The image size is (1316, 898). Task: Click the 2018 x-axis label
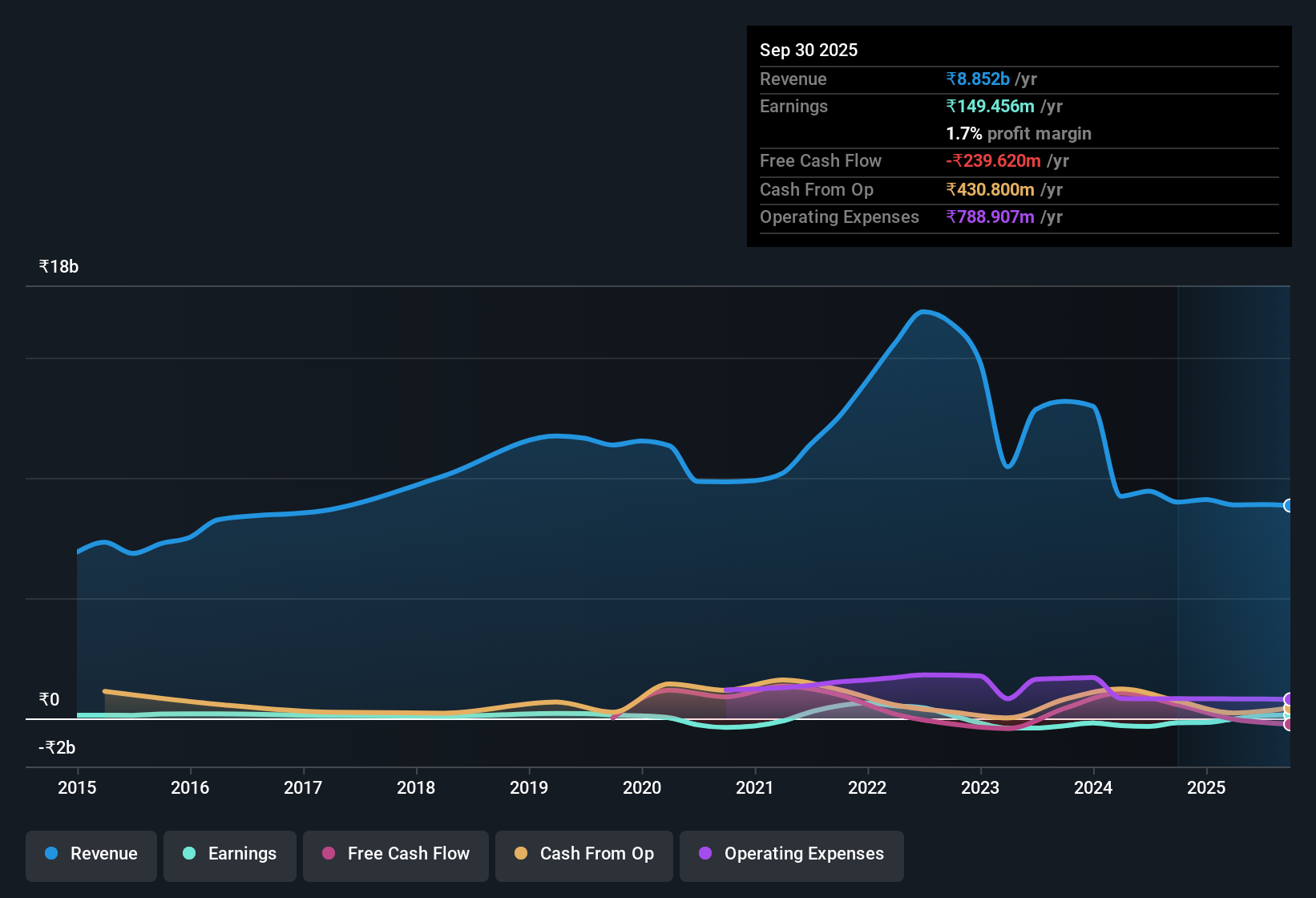(416, 787)
